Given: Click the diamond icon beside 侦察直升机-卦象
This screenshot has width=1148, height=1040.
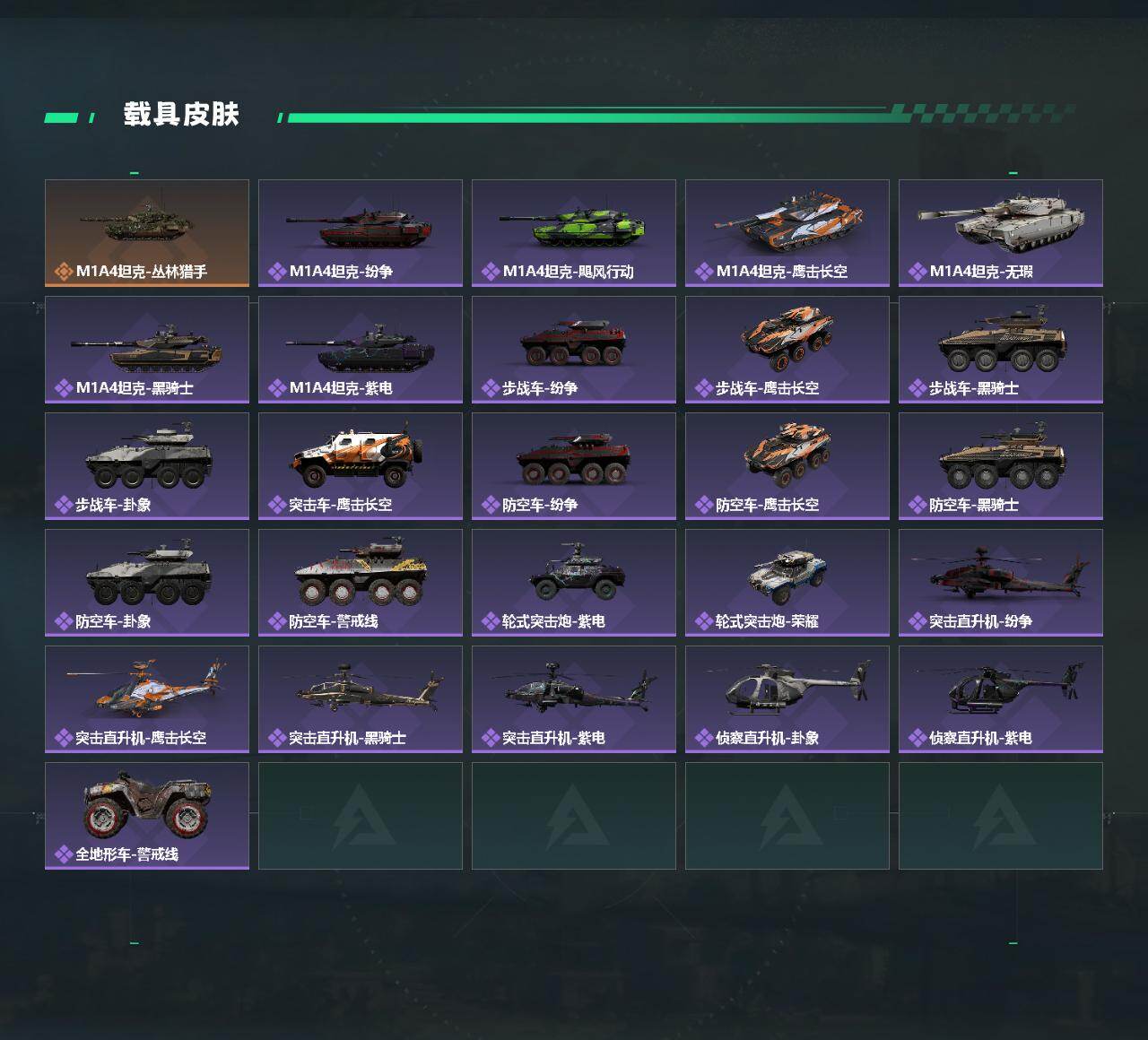Looking at the screenshot, I should [x=704, y=738].
